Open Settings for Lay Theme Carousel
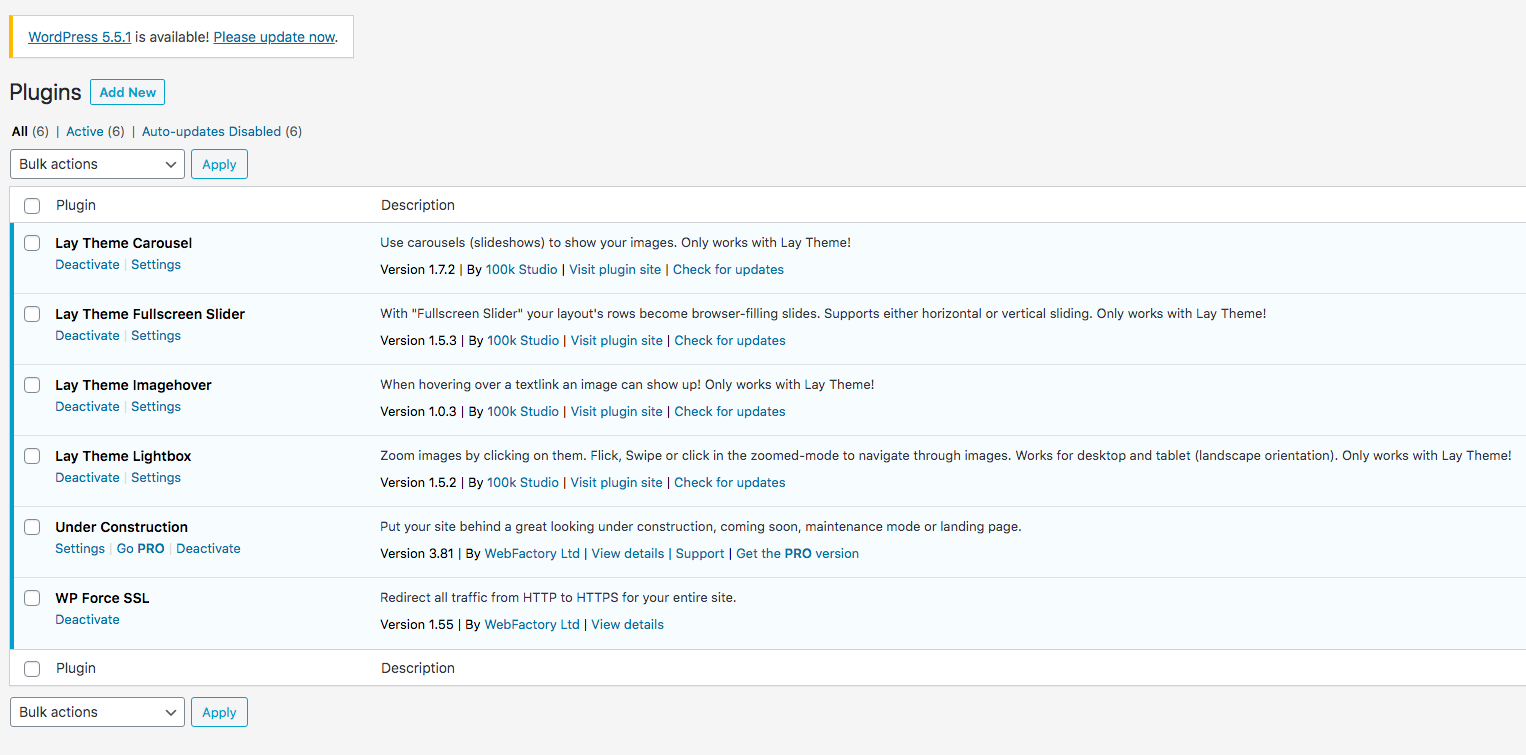Screen dimensions: 1526x755 click(156, 264)
